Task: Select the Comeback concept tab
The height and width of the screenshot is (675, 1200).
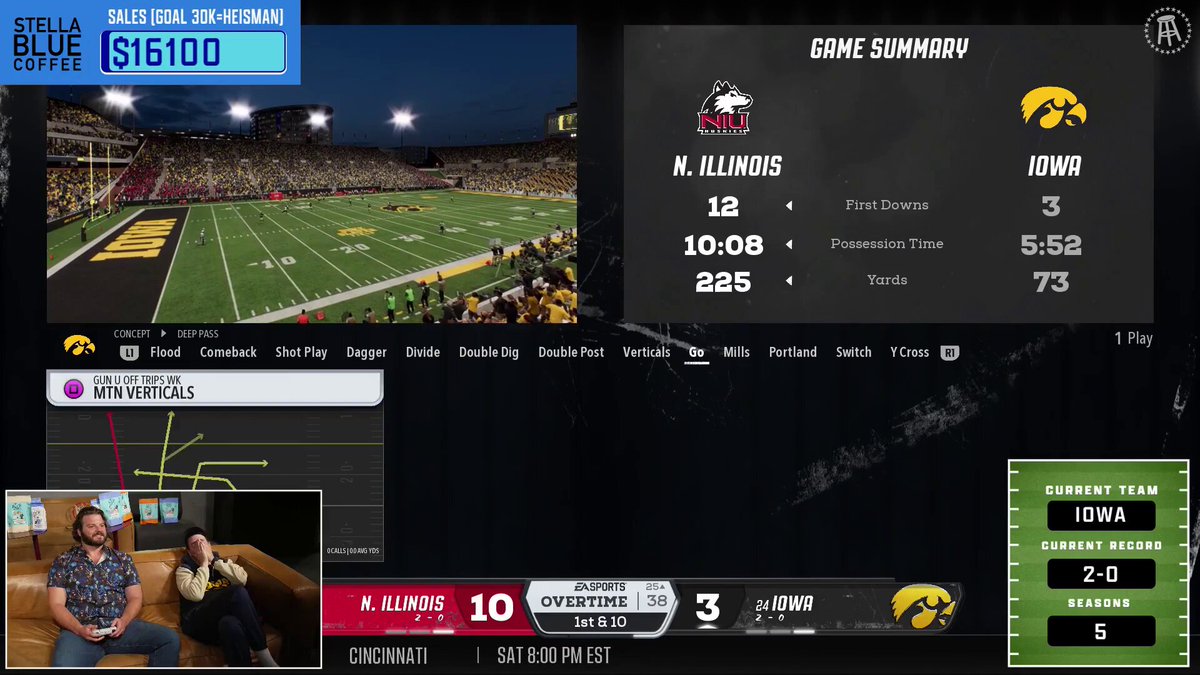Action: coord(228,352)
